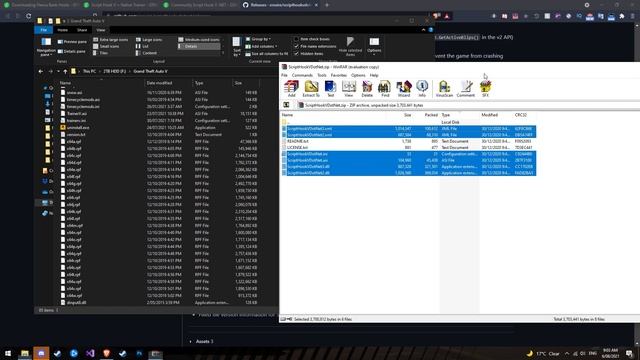The image size is (640, 360).
Task: Click the Delete icon in WinRAR toolbar
Action: click(x=367, y=89)
